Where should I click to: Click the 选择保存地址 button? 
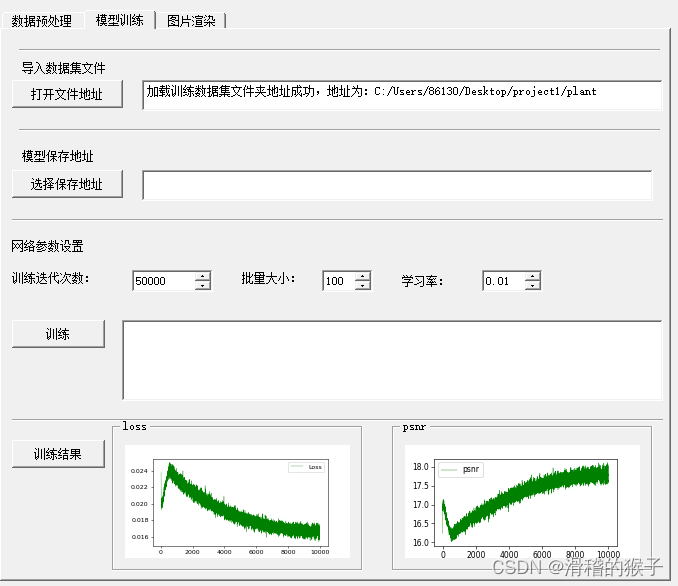click(x=67, y=184)
